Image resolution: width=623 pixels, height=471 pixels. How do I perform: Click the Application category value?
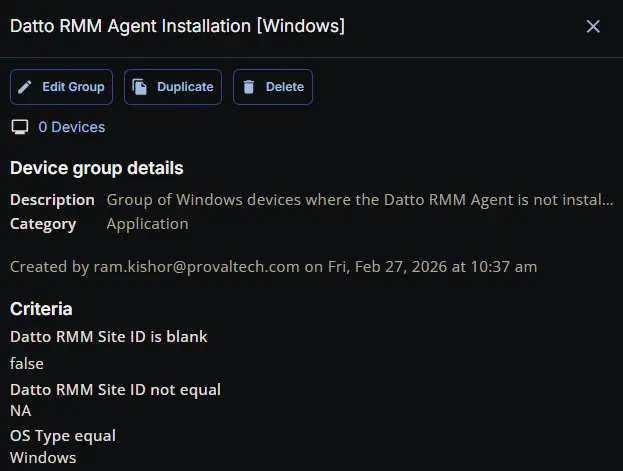(x=147, y=224)
